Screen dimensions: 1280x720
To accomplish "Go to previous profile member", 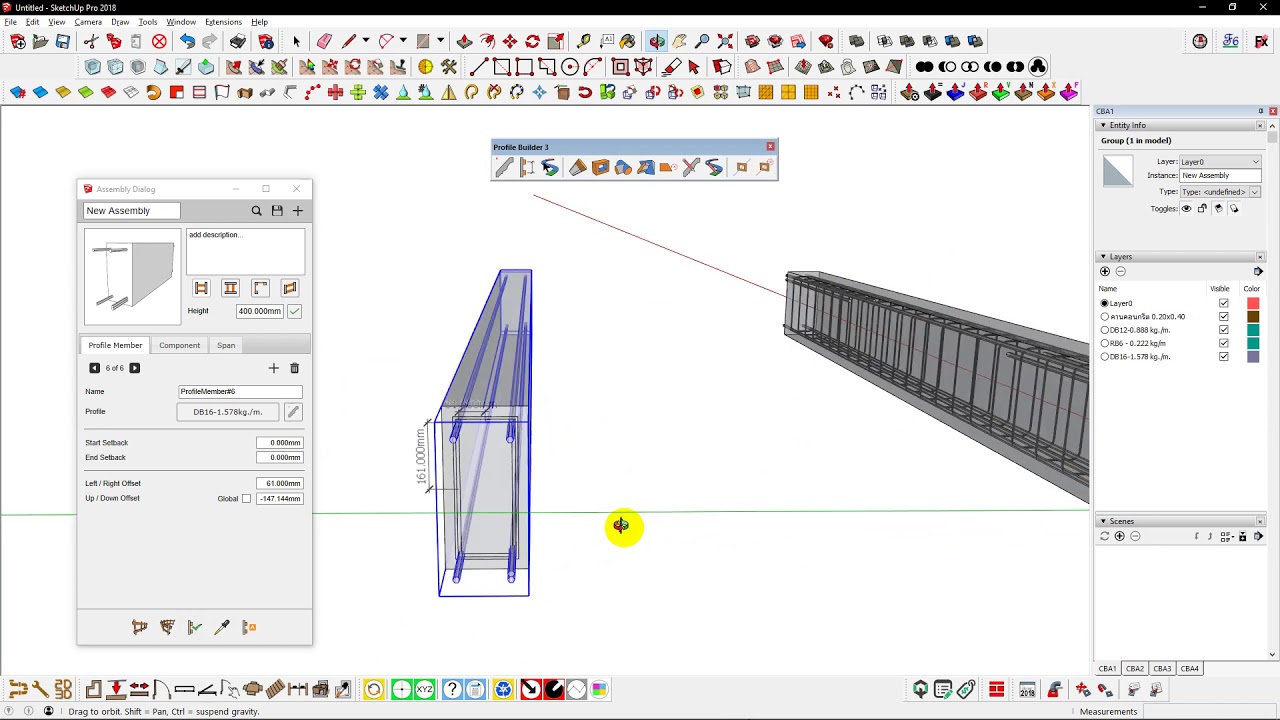I will click(95, 368).
